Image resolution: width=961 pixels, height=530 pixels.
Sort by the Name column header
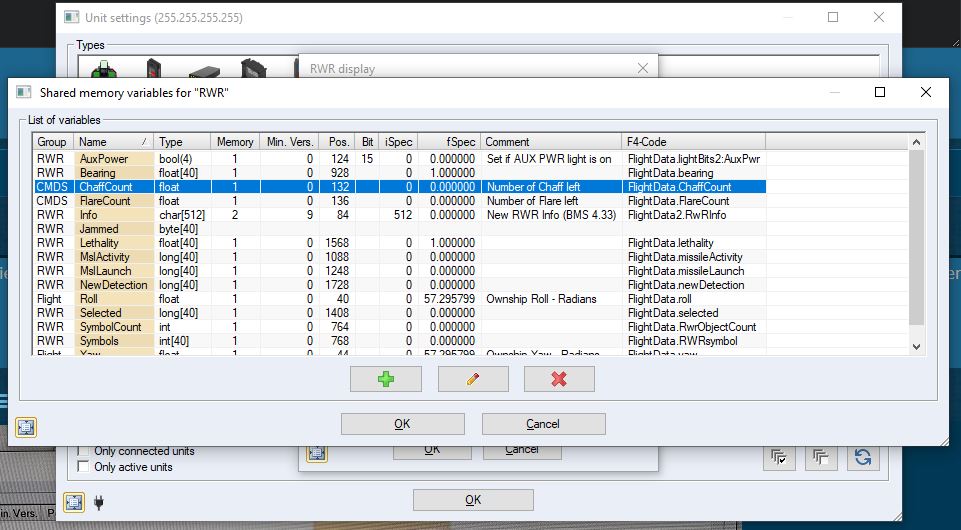pos(113,142)
